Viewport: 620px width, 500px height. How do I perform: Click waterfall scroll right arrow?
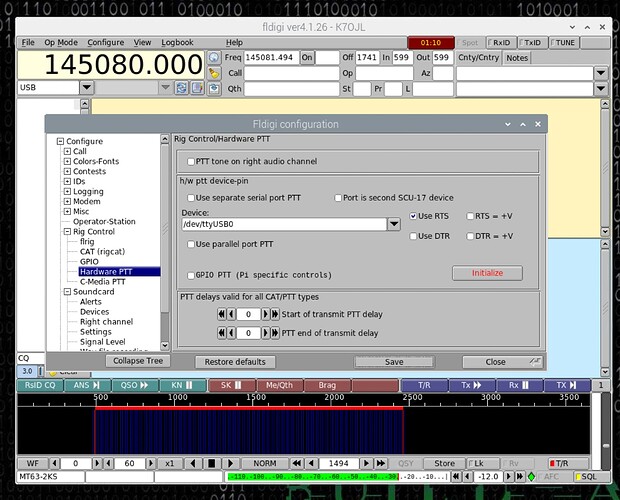click(x=230, y=463)
